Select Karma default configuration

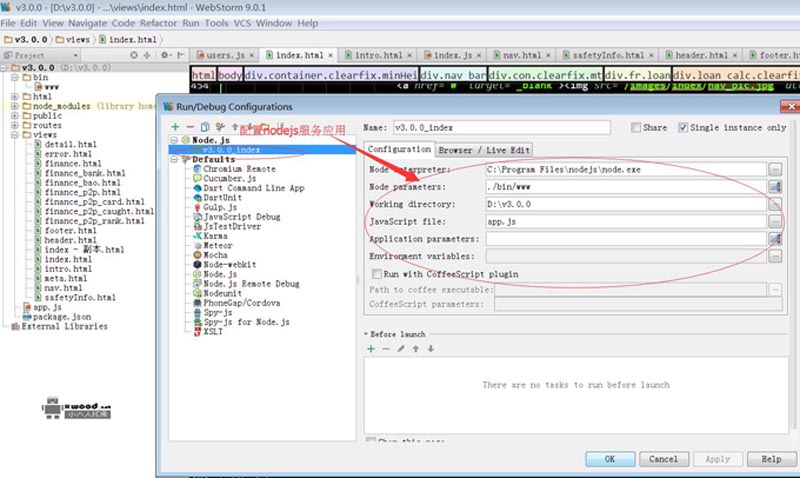tap(210, 236)
